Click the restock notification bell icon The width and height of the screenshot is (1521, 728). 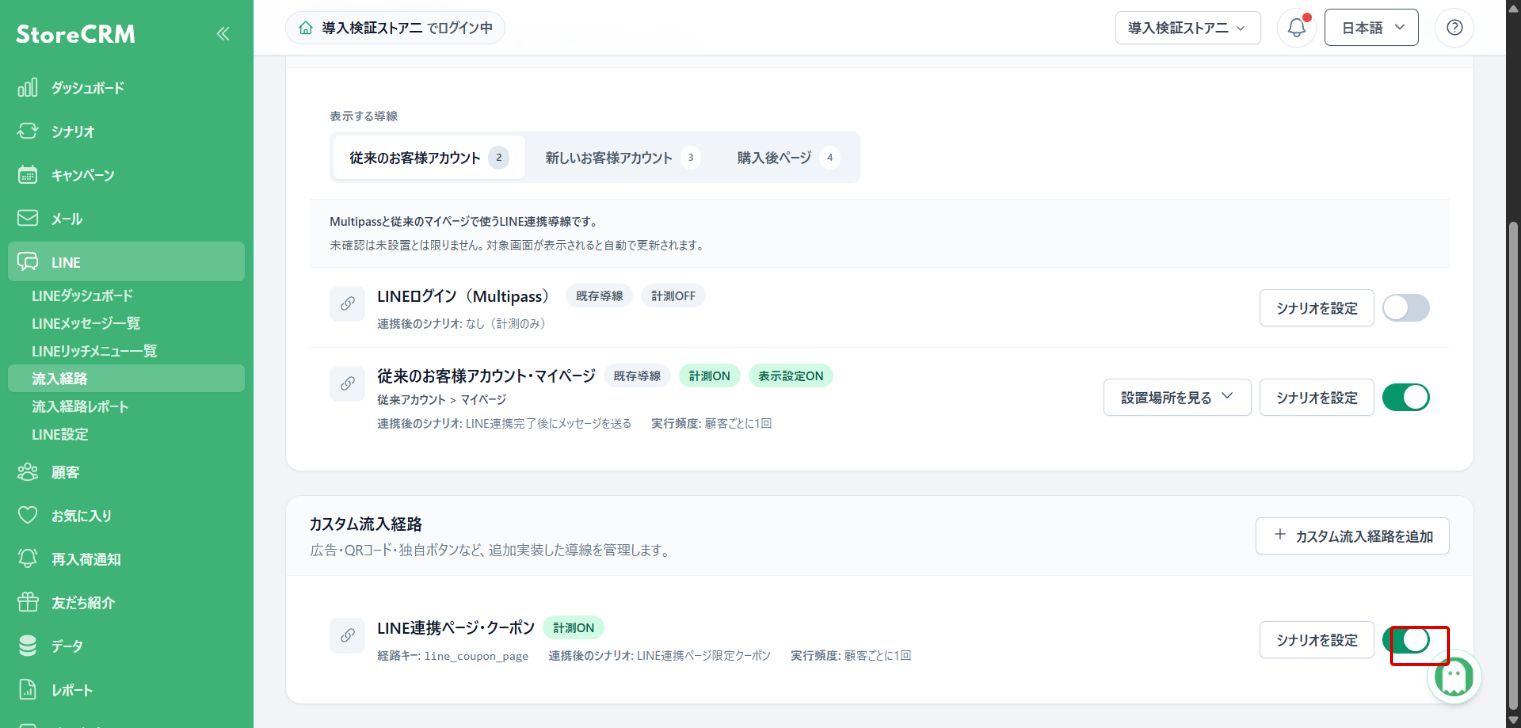(x=28, y=559)
